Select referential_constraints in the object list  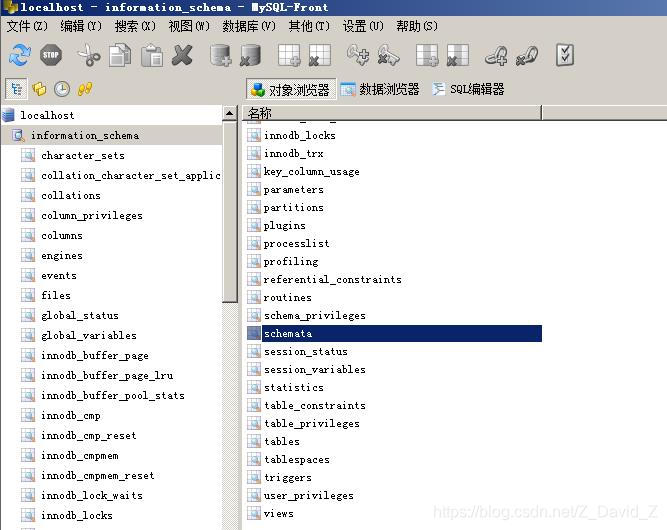[333, 279]
